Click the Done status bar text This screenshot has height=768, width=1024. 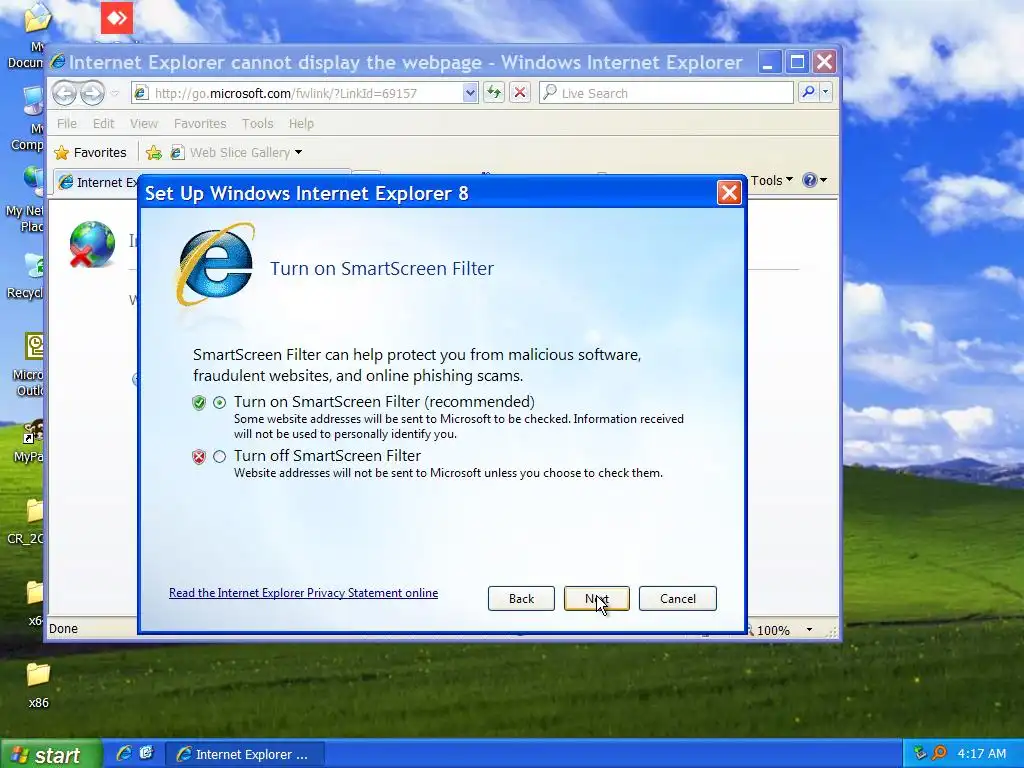(x=63, y=629)
